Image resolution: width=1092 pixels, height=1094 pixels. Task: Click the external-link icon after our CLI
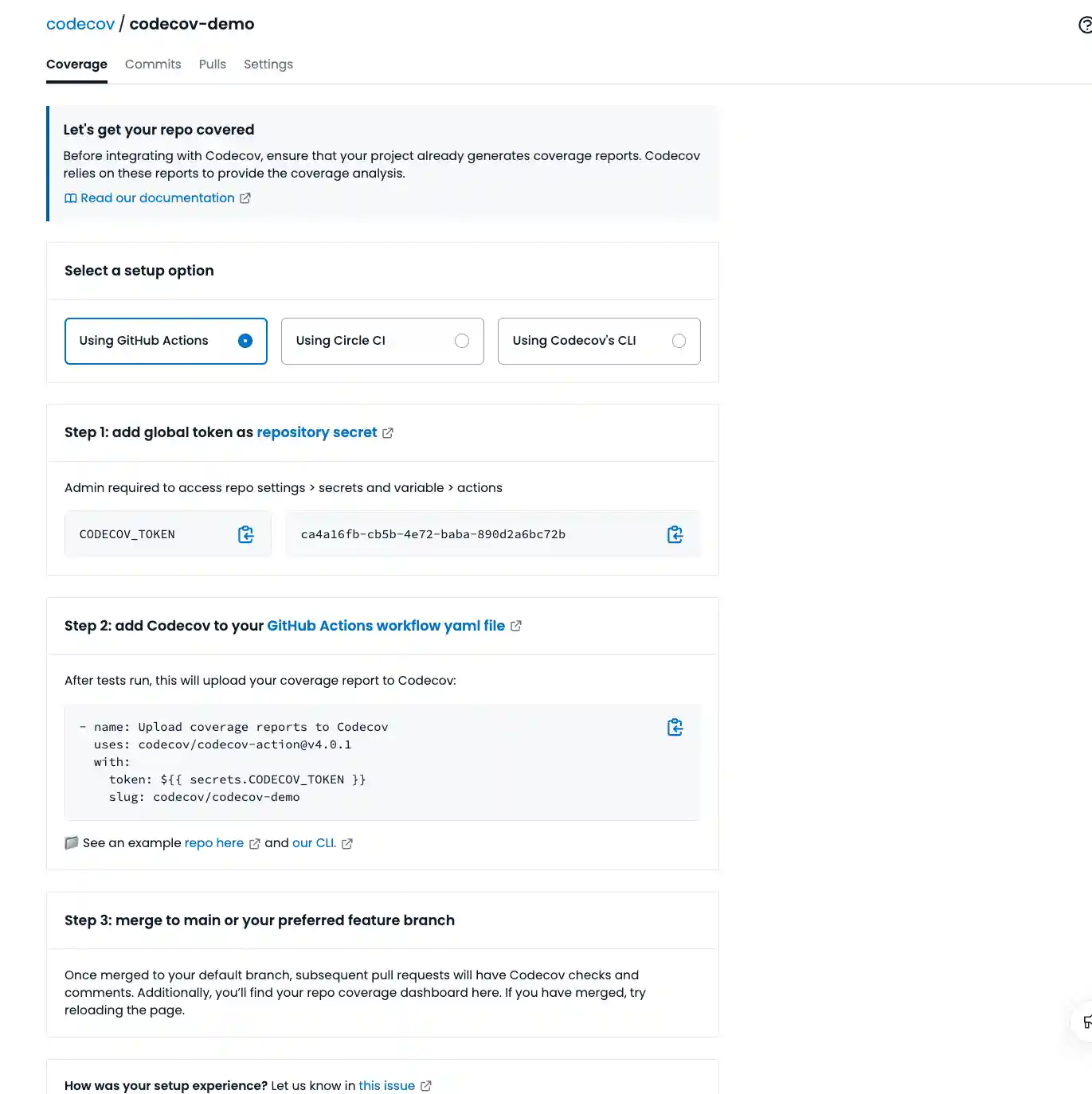(x=346, y=843)
